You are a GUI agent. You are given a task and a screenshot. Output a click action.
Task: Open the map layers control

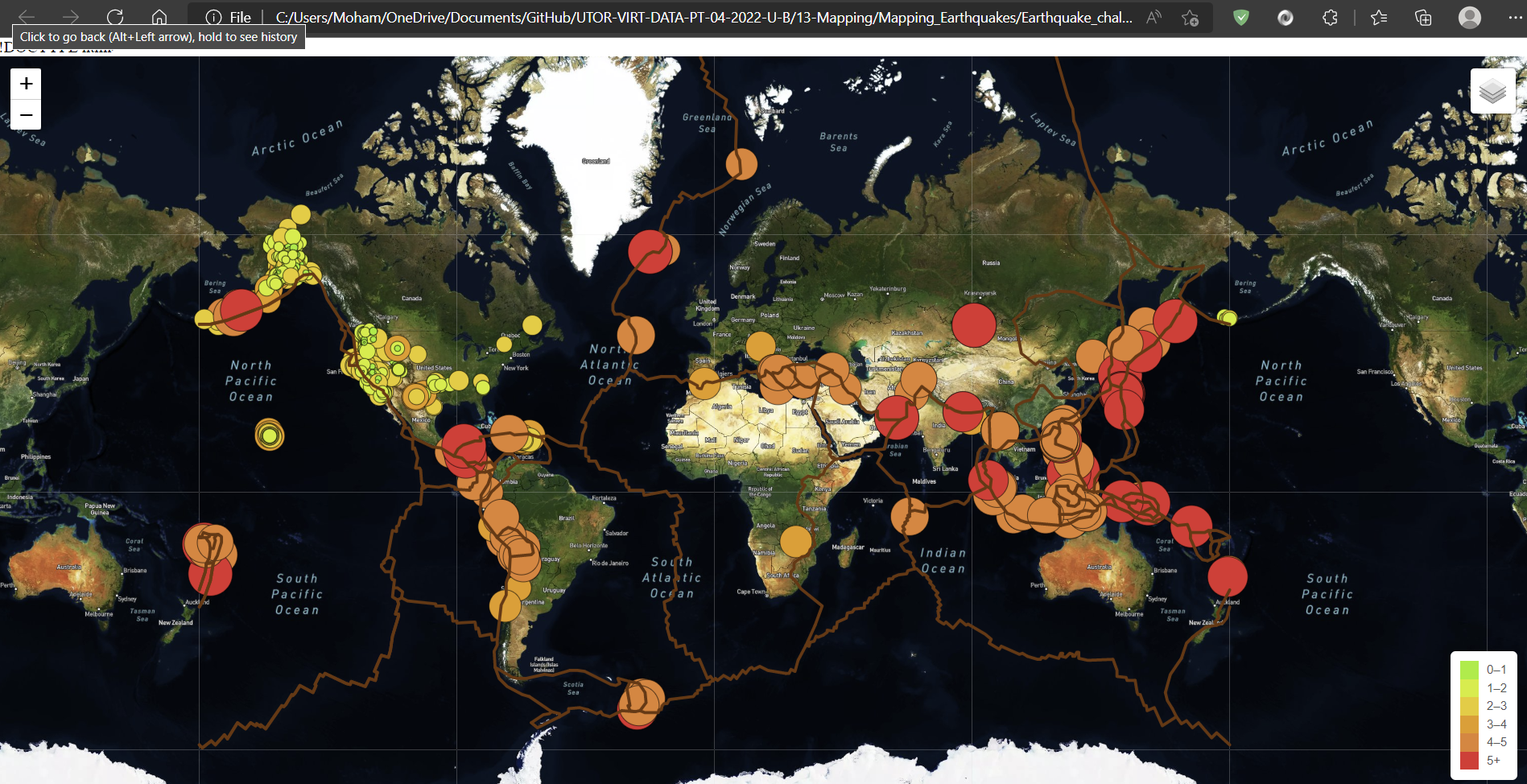(1492, 91)
